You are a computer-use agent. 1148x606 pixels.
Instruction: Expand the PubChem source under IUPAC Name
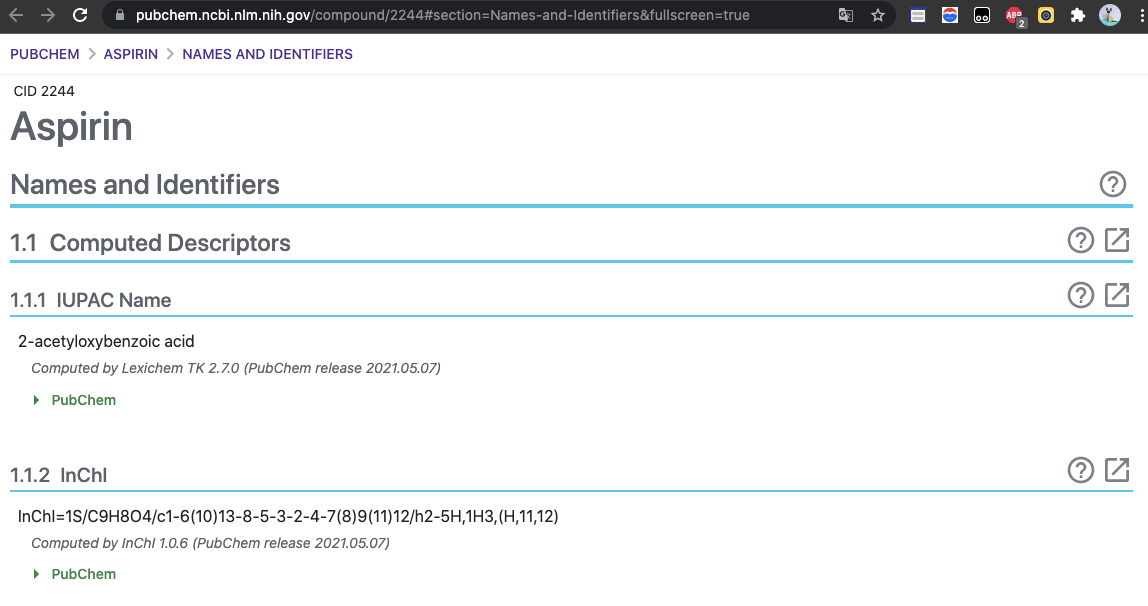(75, 399)
